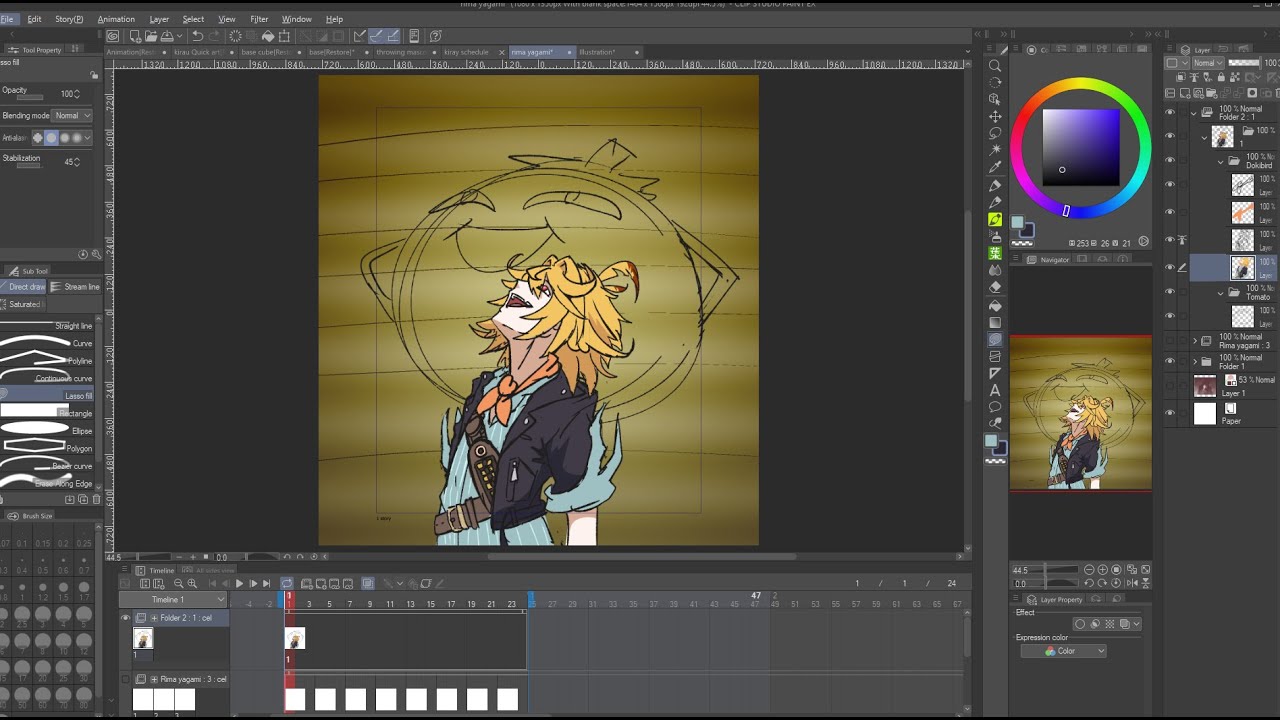This screenshot has height=720, width=1280.
Task: Select the Eyedropper tool
Action: tap(995, 167)
